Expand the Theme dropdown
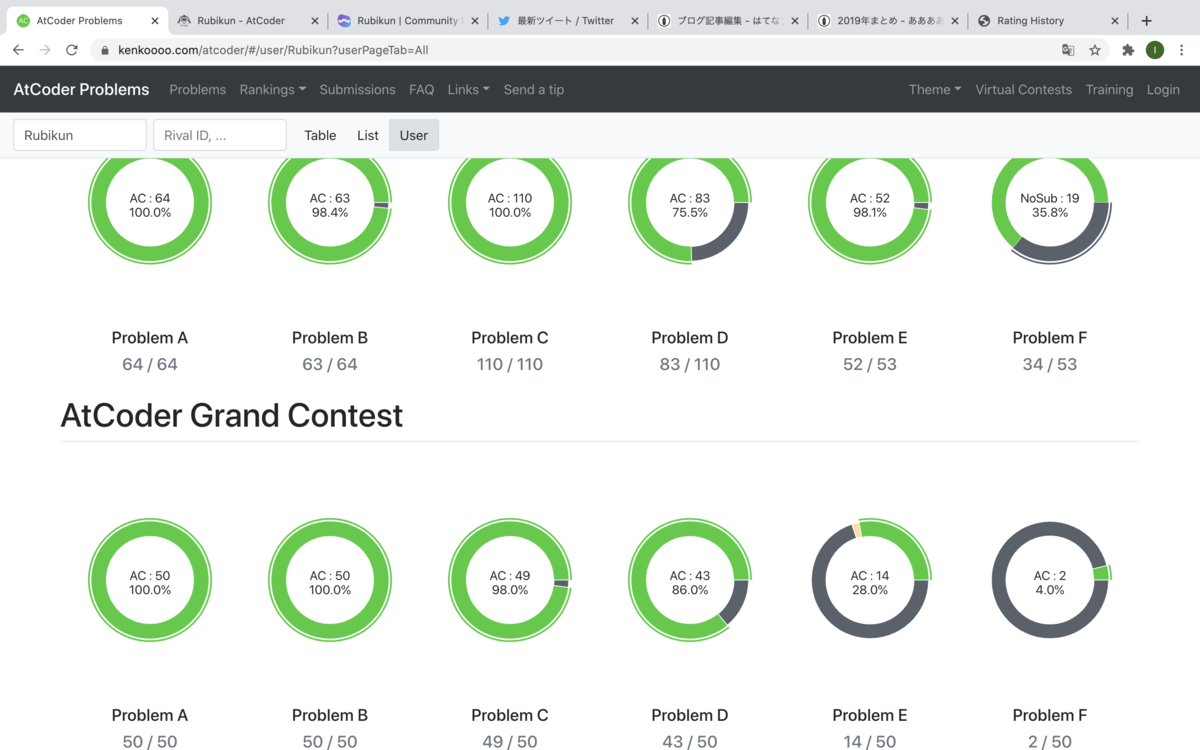The width and height of the screenshot is (1200, 750). tap(935, 89)
